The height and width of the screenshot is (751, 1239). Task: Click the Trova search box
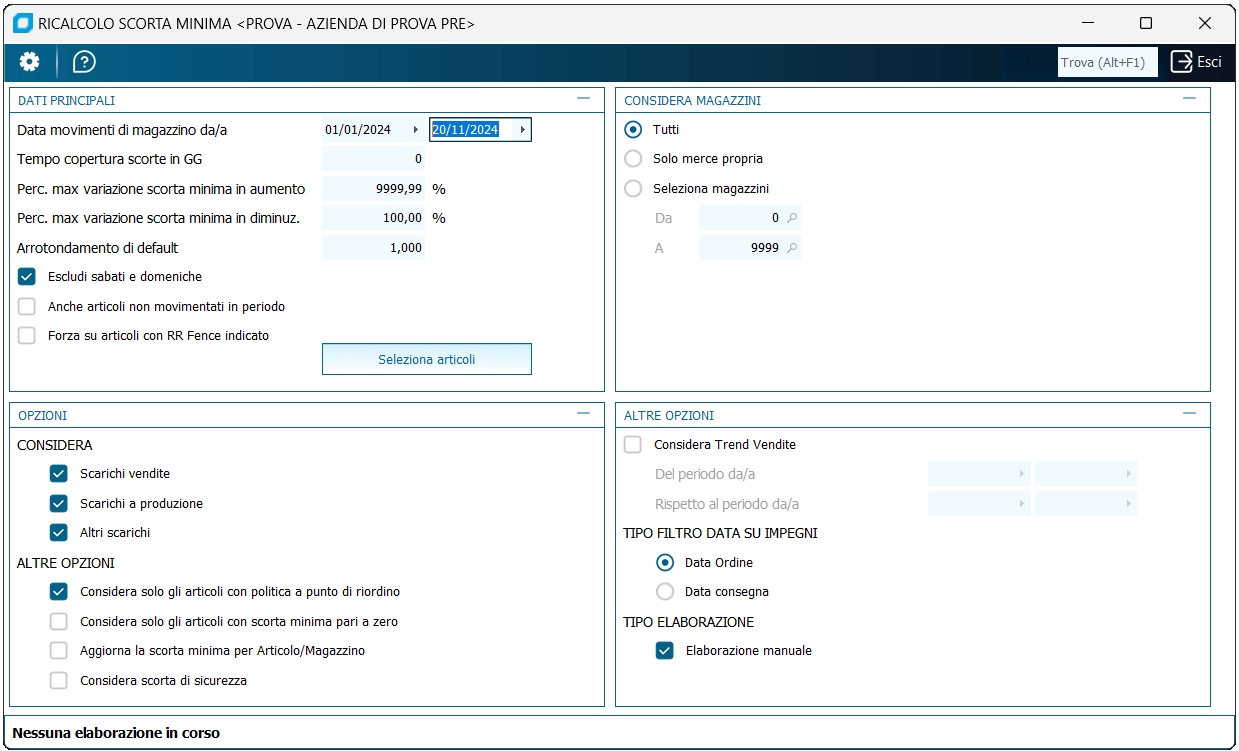(1107, 62)
